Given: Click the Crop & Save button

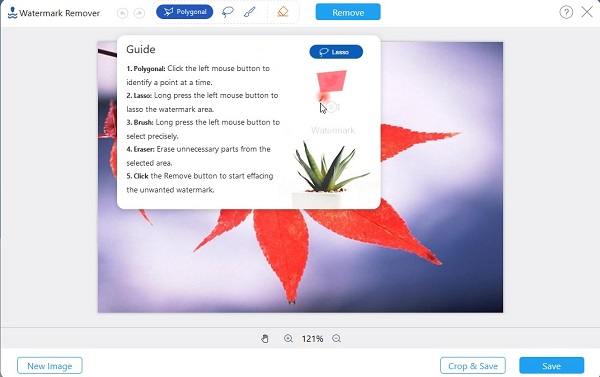Looking at the screenshot, I should pos(473,366).
